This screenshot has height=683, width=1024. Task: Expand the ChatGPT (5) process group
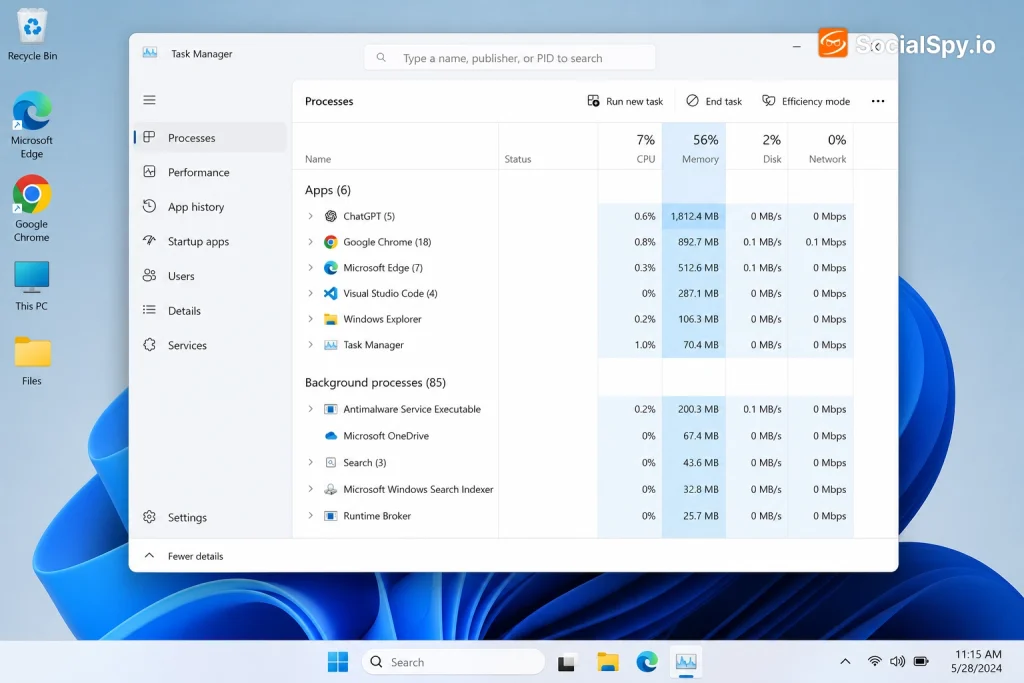[x=310, y=216]
